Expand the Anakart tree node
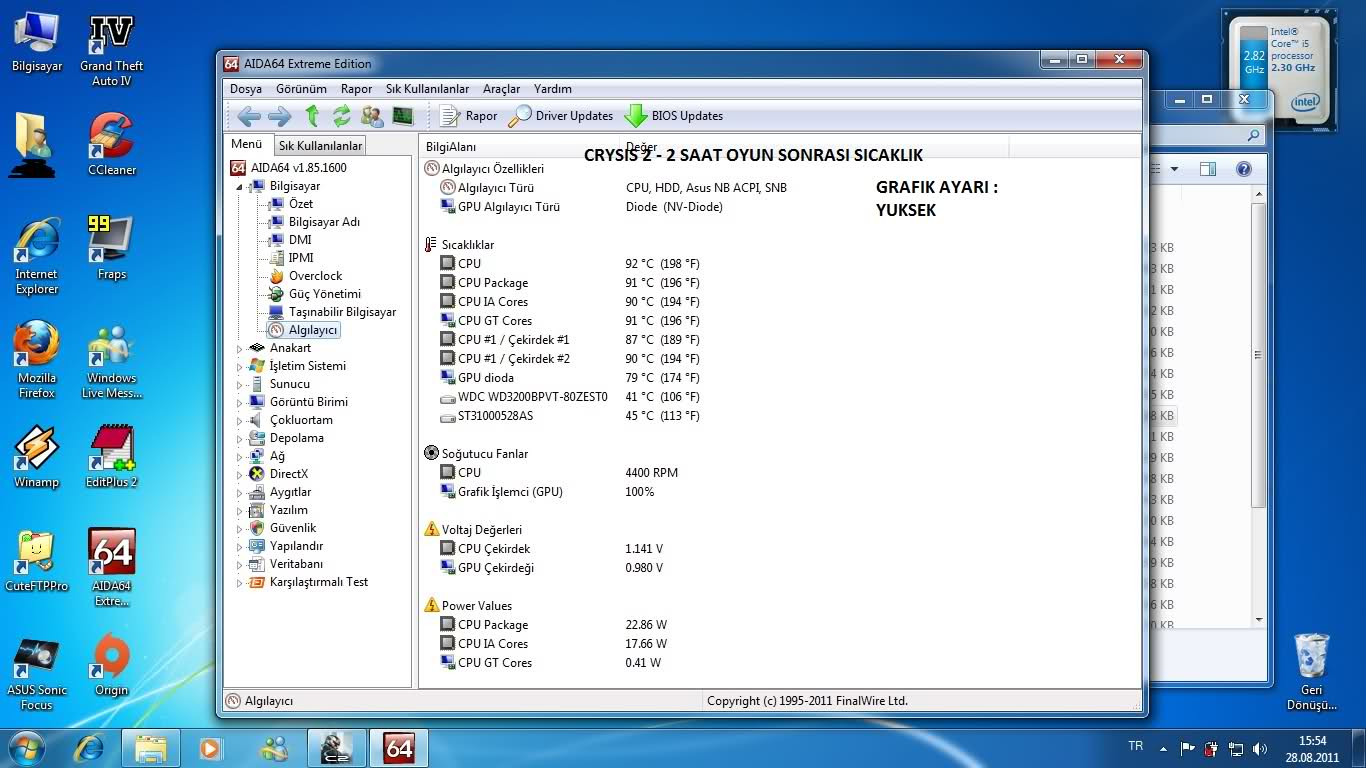Screen dimensions: 1366x768 (x=240, y=349)
